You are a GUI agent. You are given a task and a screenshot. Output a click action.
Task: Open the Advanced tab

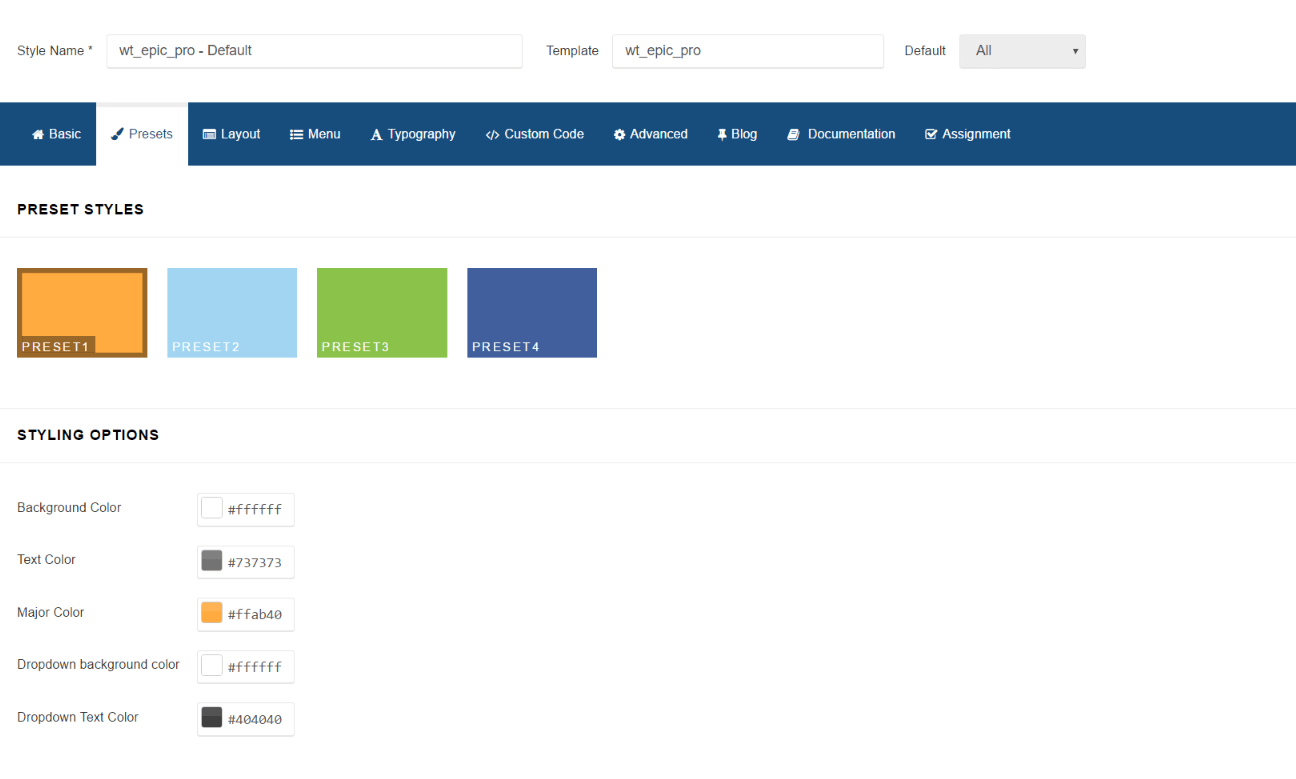click(650, 133)
